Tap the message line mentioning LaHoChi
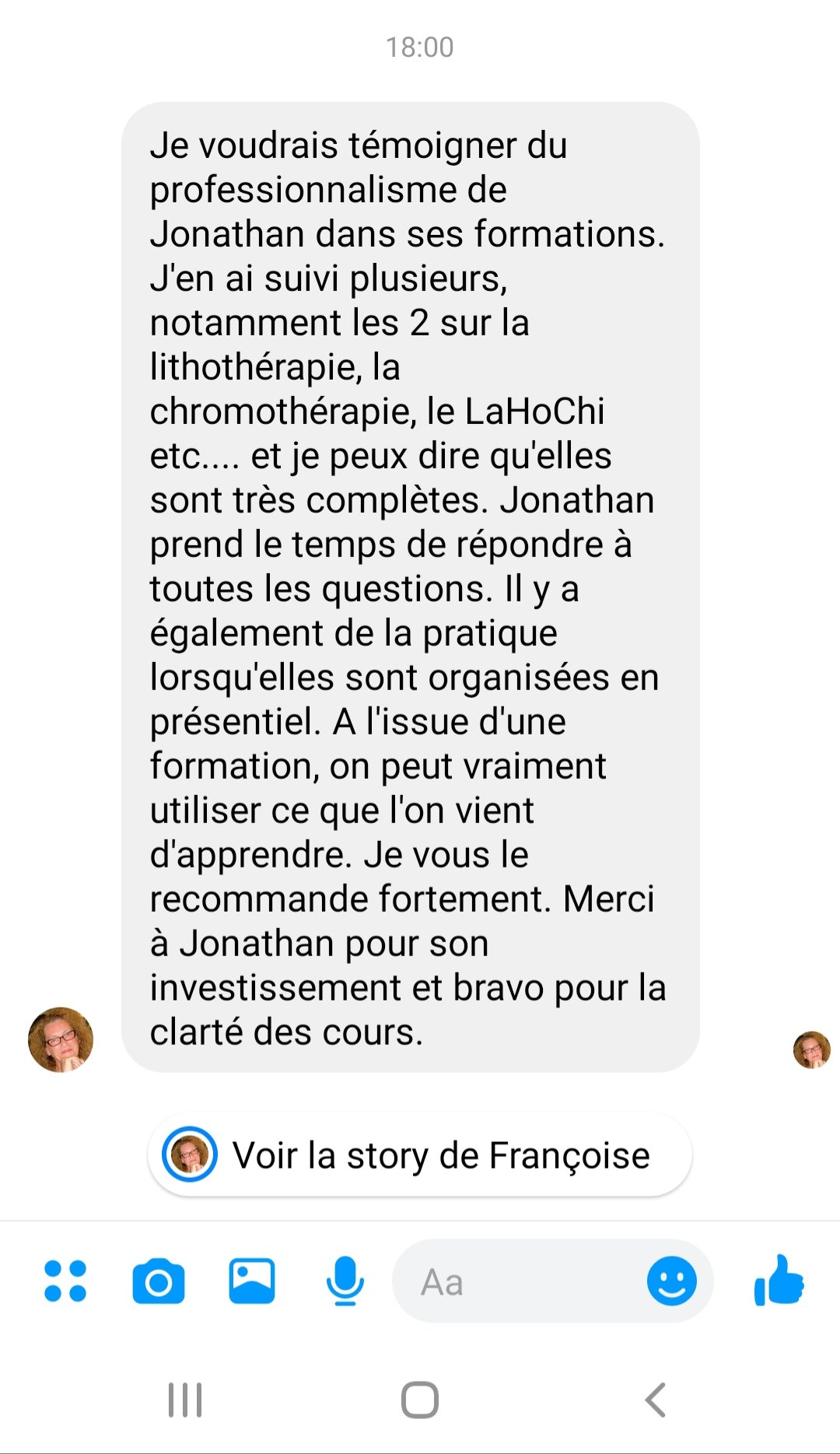840x1454 pixels. [x=377, y=412]
